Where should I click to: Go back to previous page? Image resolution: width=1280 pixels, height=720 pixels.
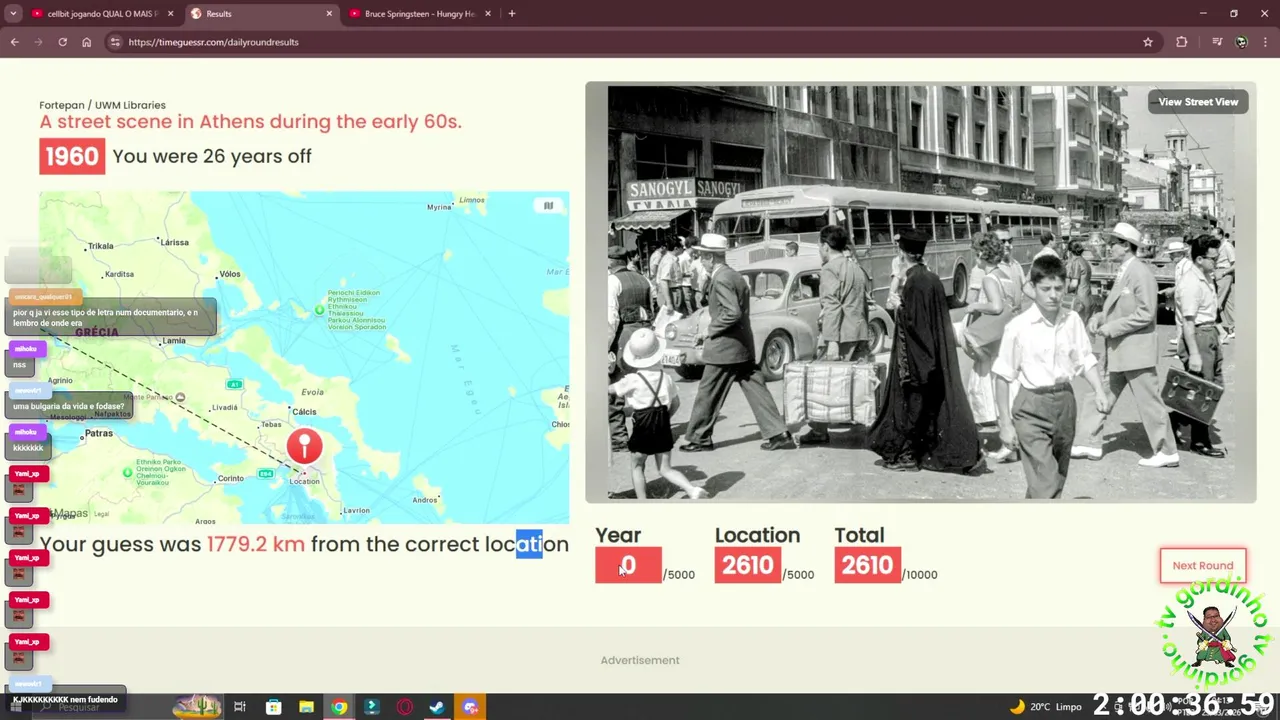click(x=14, y=42)
